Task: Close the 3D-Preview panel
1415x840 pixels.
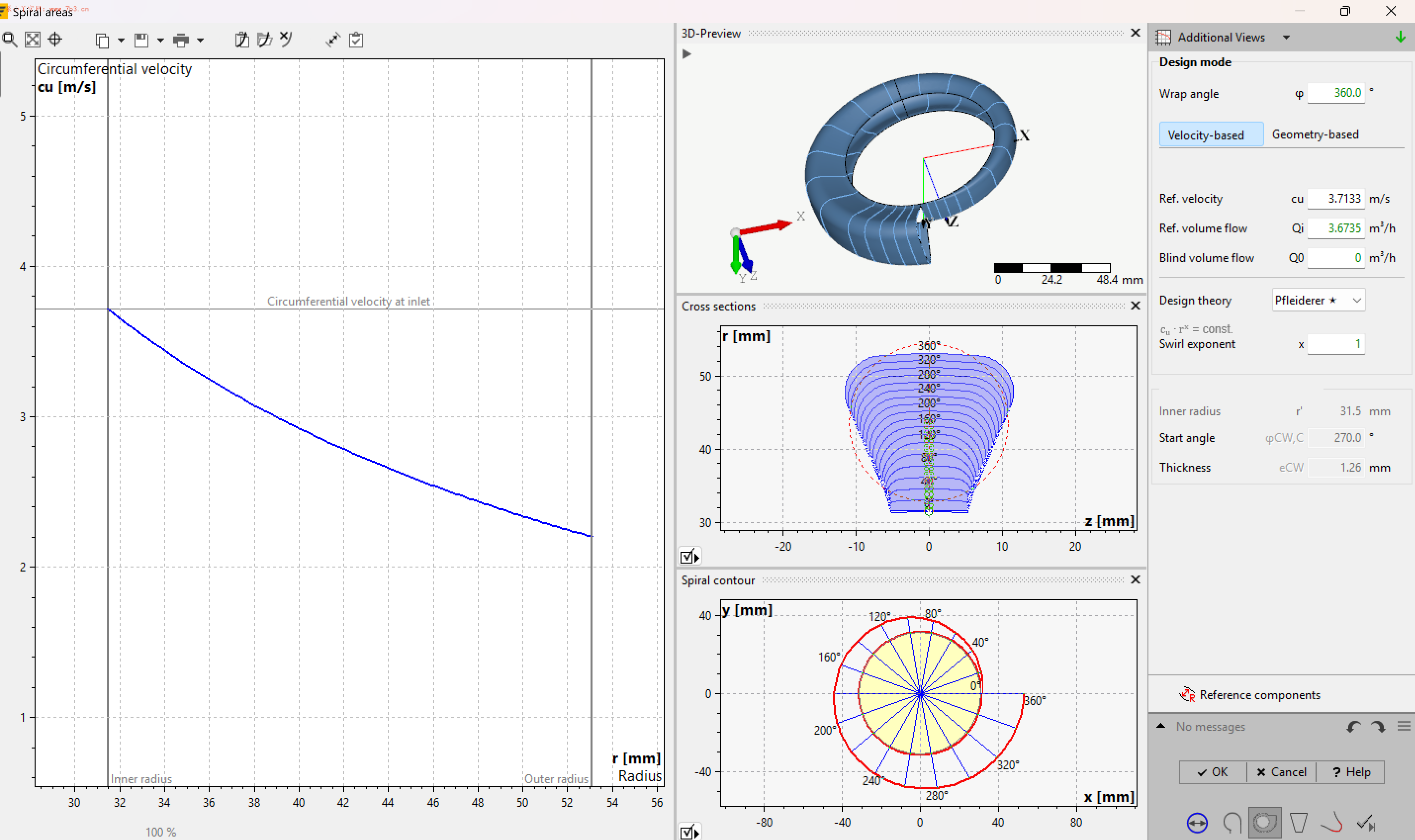Action: (1135, 33)
